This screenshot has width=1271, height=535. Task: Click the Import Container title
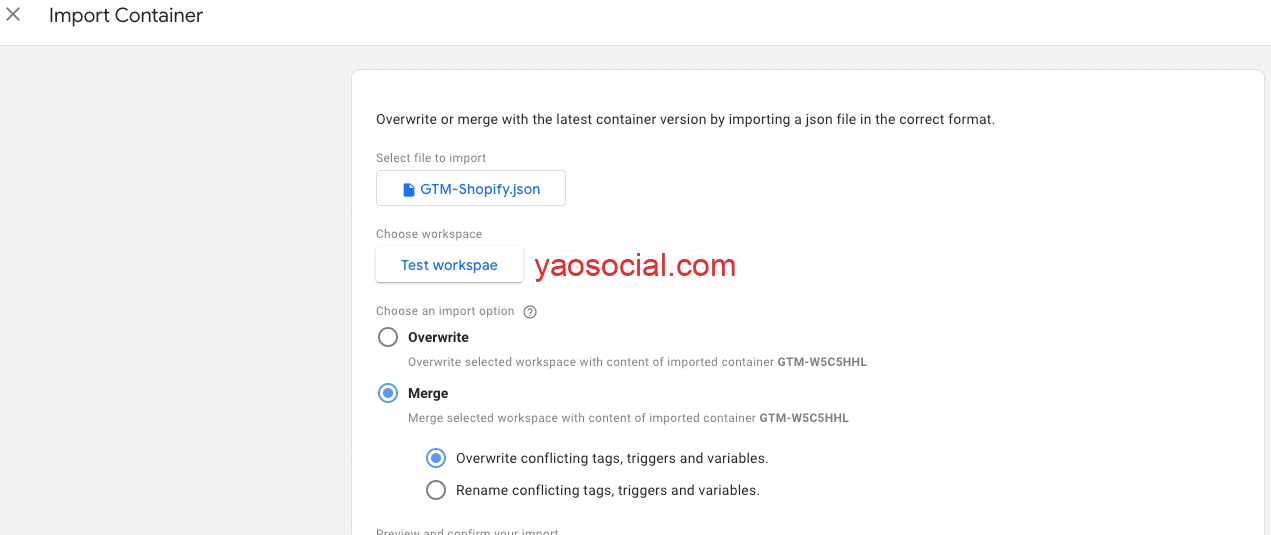tap(126, 16)
